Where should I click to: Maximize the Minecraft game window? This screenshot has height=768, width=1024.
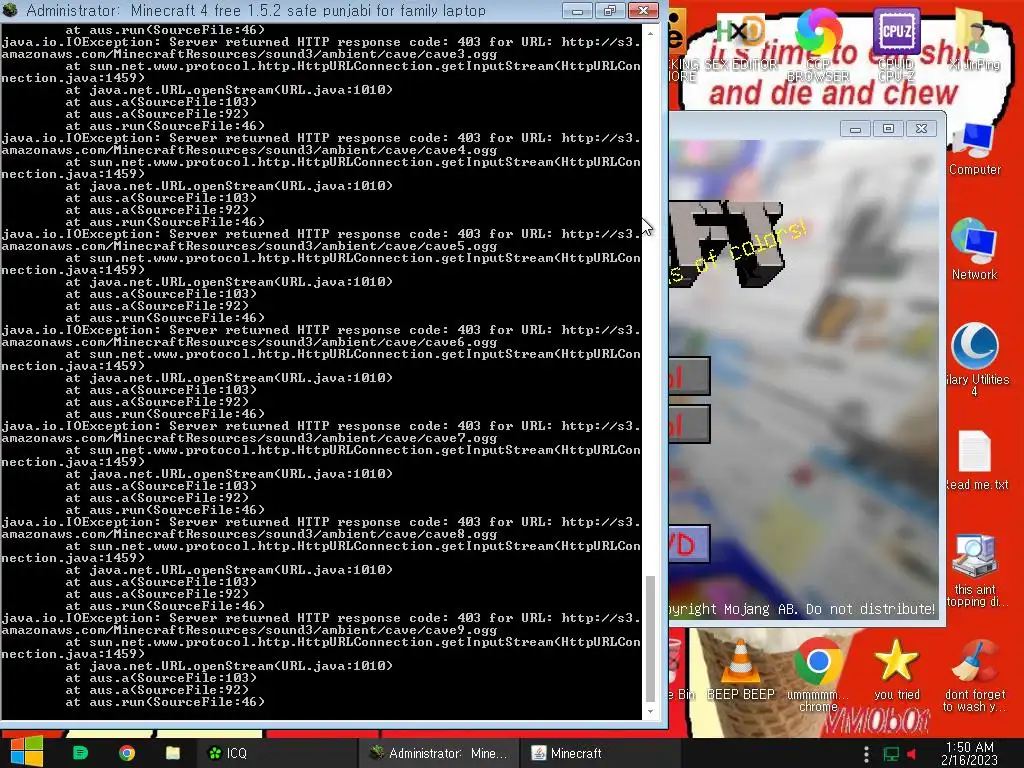pos(888,129)
